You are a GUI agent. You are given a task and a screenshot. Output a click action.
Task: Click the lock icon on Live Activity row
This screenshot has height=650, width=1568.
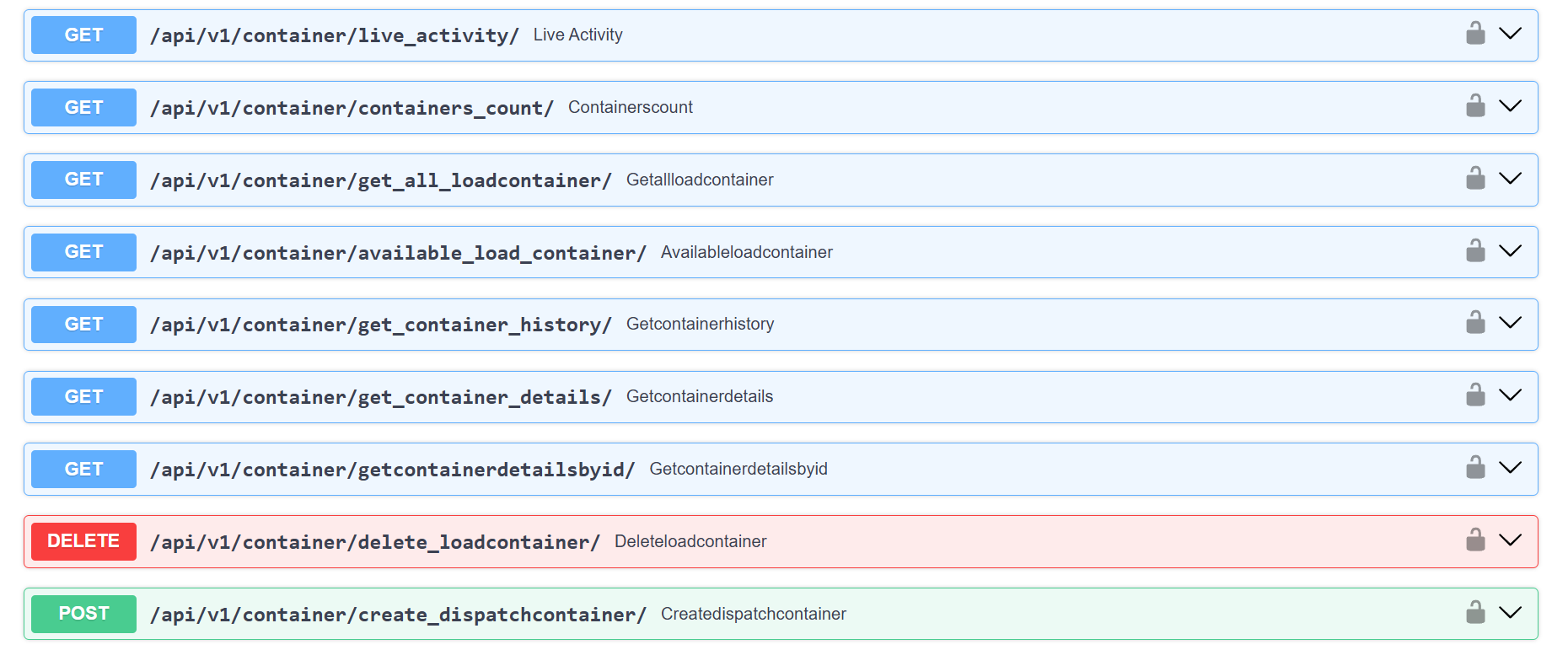[x=1475, y=34]
